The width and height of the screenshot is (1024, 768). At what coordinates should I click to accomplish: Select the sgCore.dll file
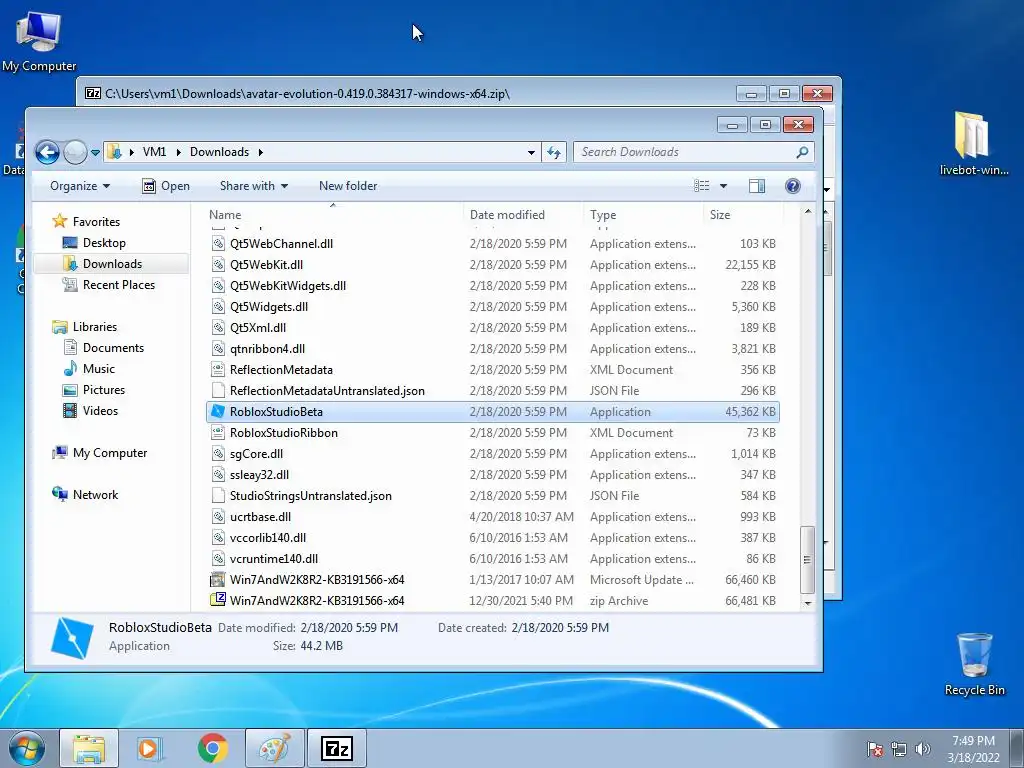[256, 454]
